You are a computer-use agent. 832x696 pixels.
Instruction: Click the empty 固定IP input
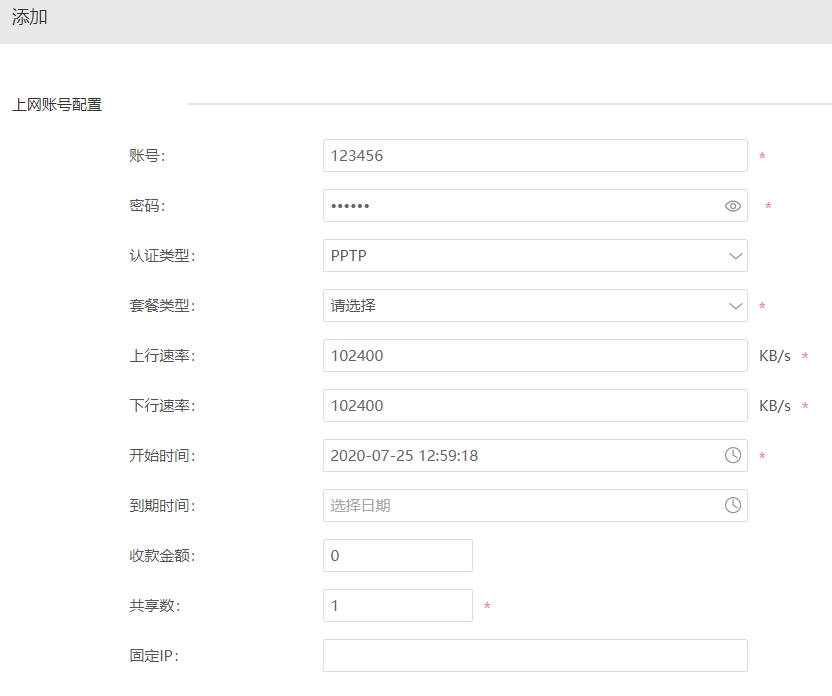pos(535,655)
